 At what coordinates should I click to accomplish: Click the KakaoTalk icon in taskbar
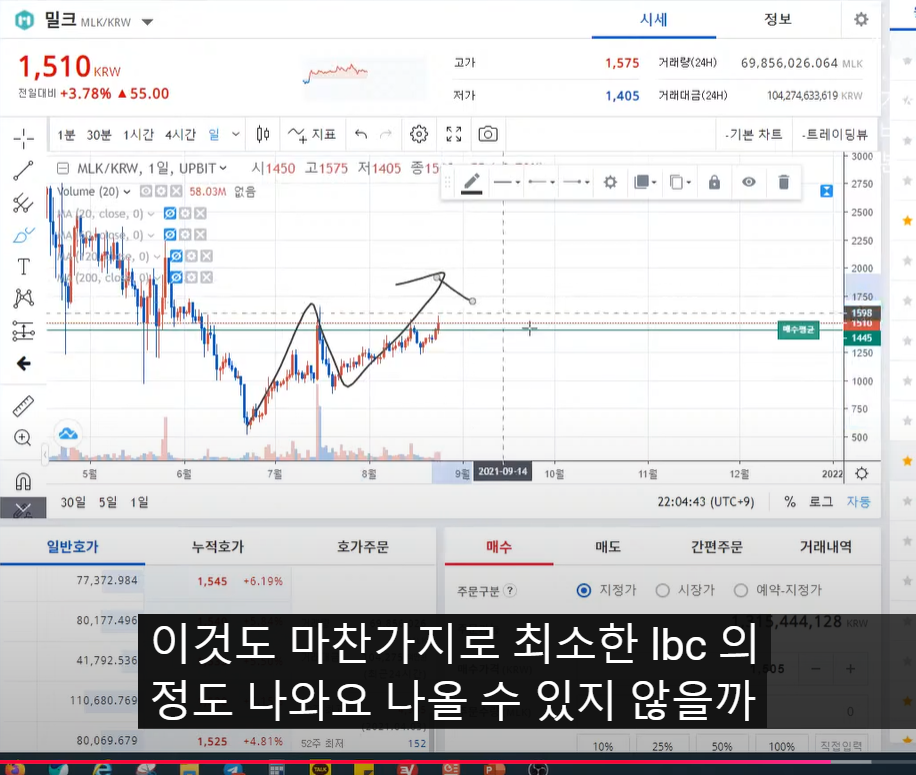(x=320, y=769)
